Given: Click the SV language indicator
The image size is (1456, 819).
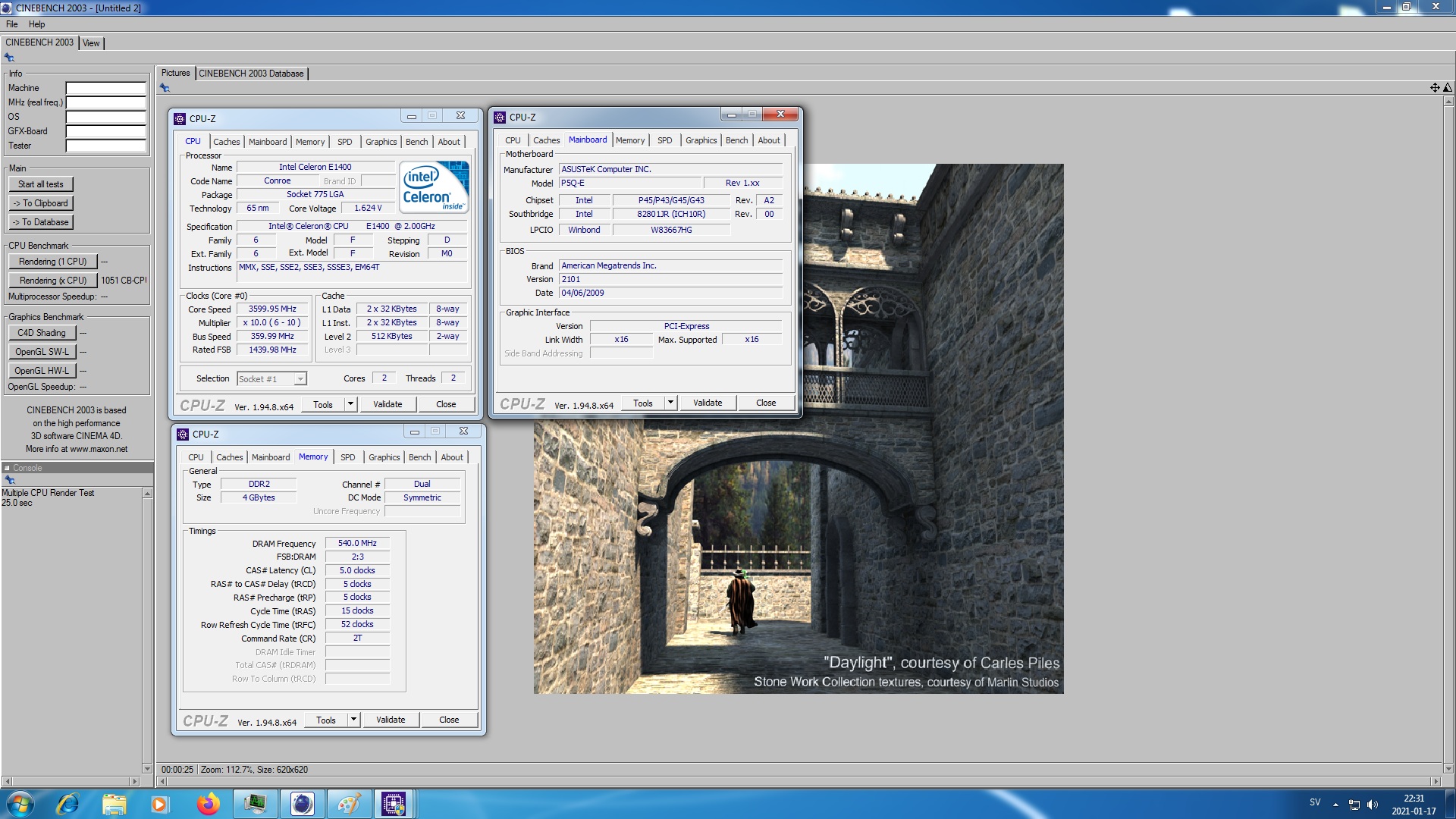Looking at the screenshot, I should [1315, 802].
